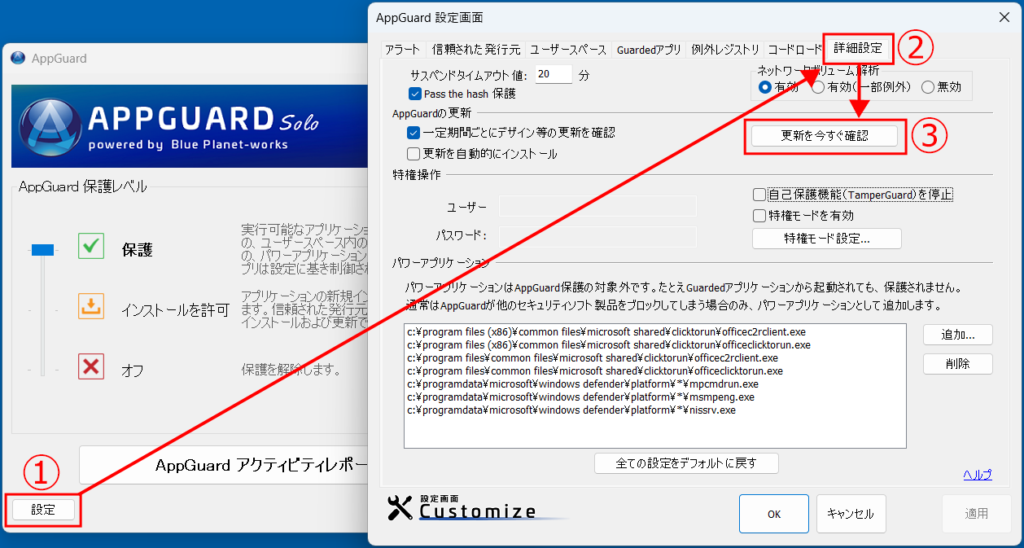
Task: Switch to the アラート tab
Action: tap(402, 49)
